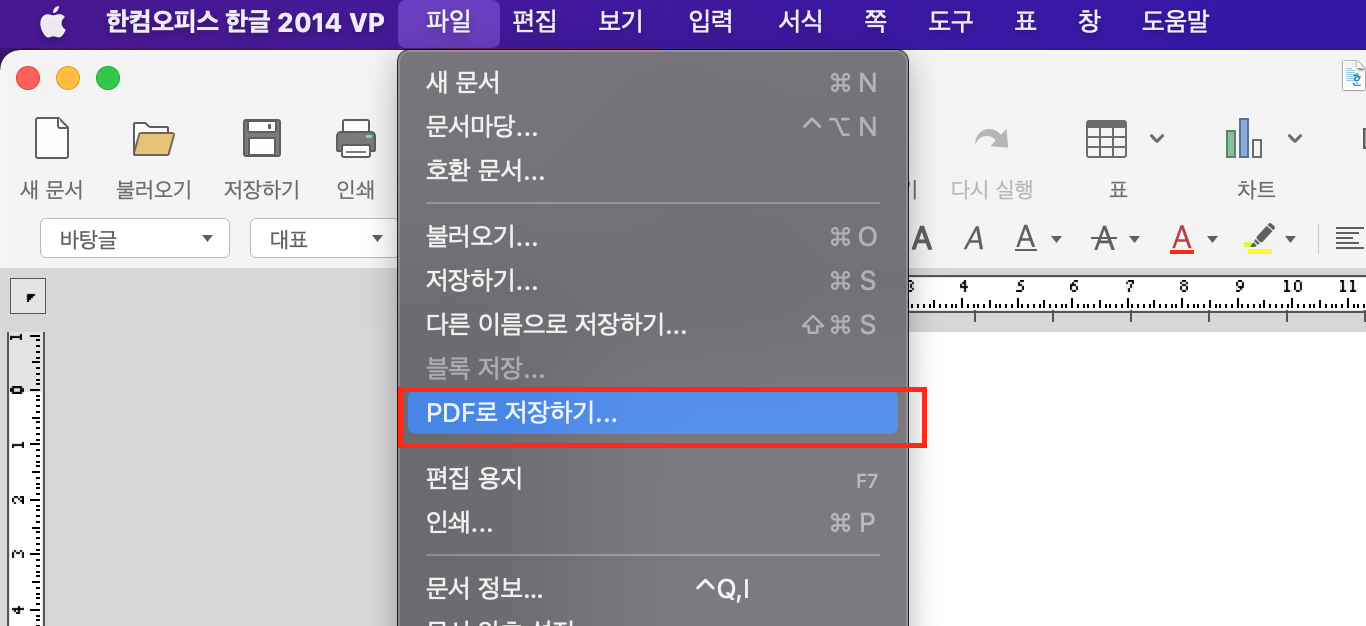The height and width of the screenshot is (626, 1366).
Task: Click the ruler corner tab-type button
Action: point(27,297)
